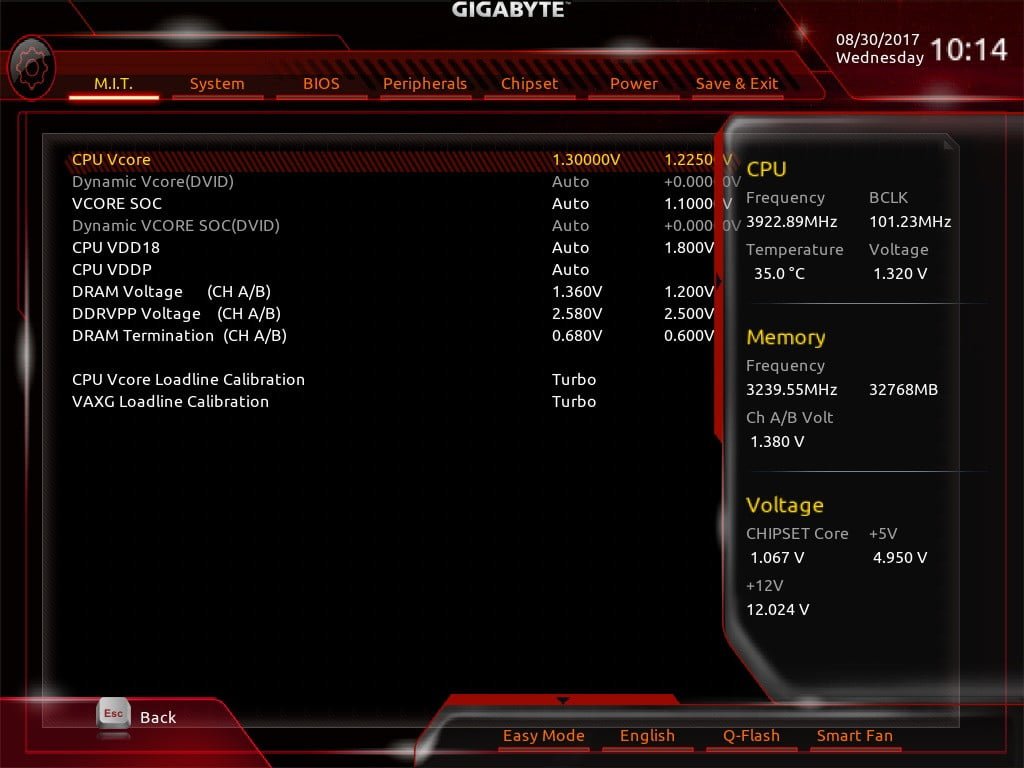Switch to the System tab

click(x=217, y=84)
